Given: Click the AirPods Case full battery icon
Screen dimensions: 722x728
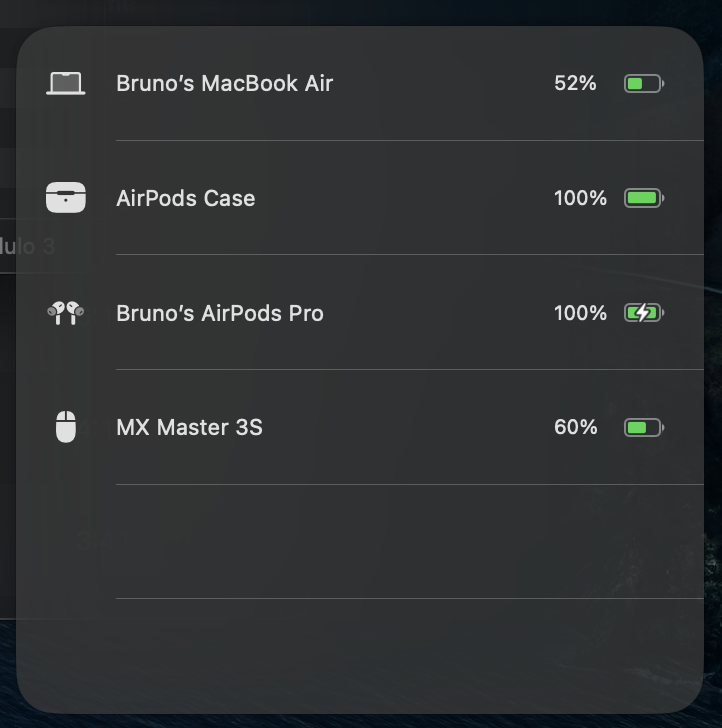Looking at the screenshot, I should (x=643, y=198).
